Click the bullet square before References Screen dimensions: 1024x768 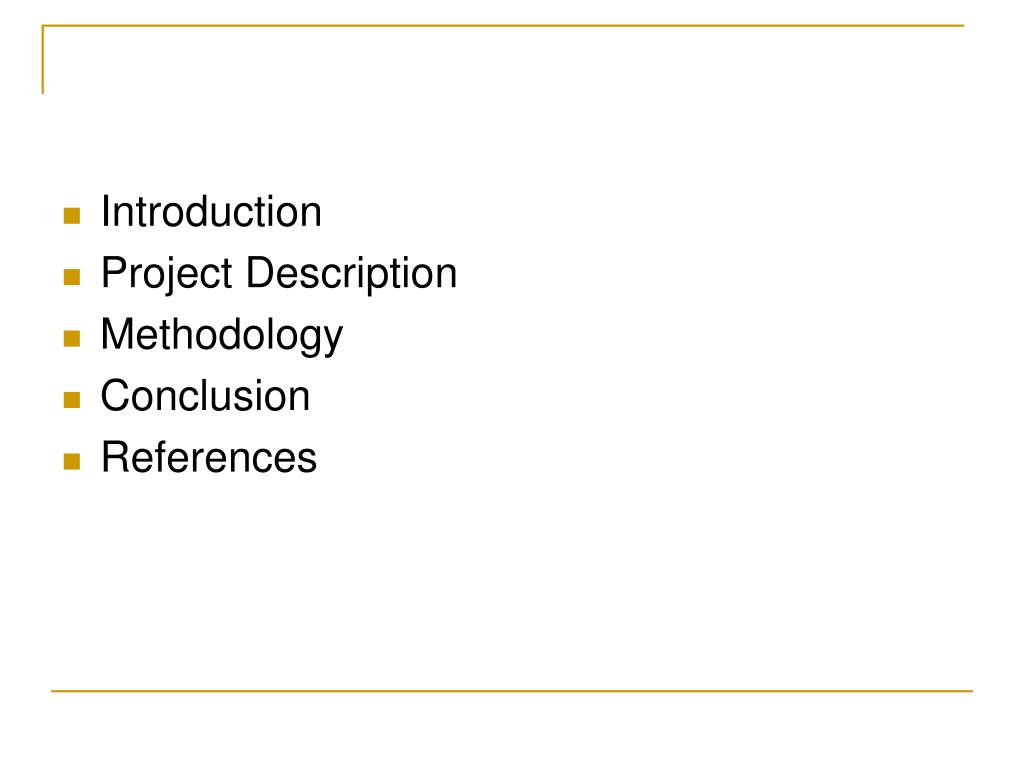click(x=72, y=462)
